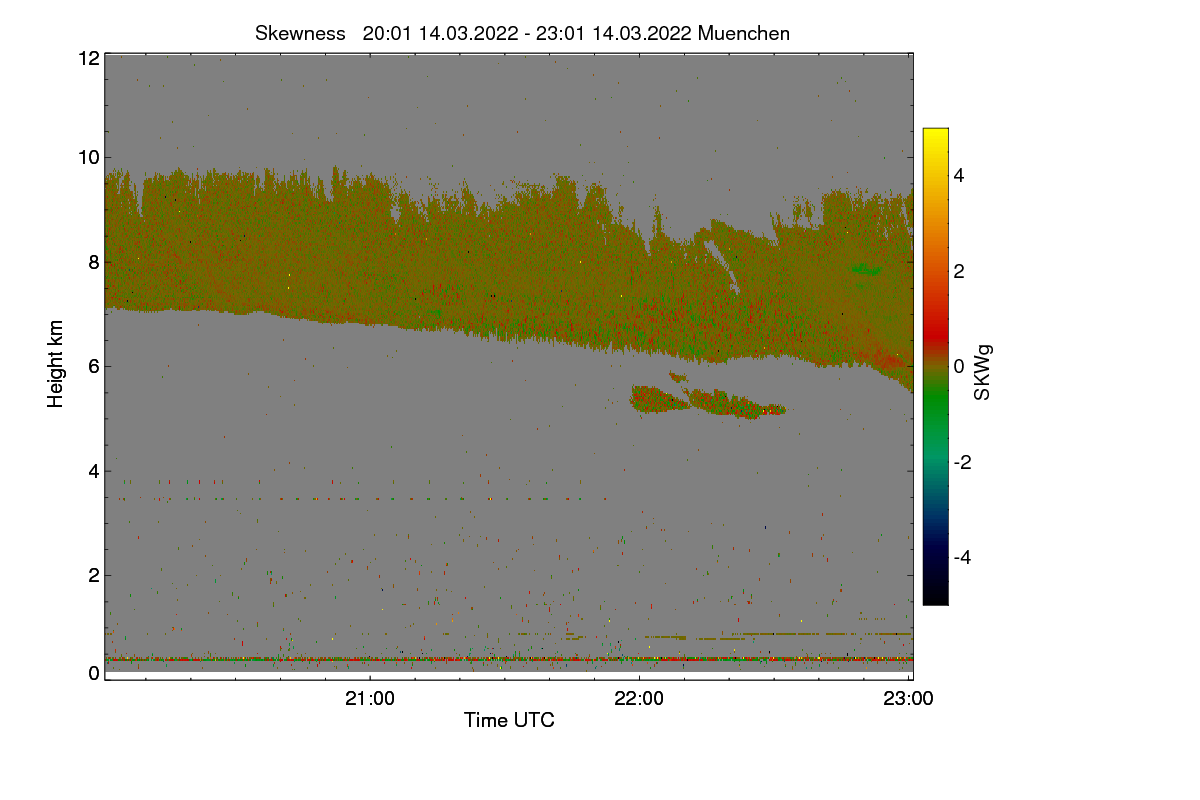Click the 12 height tick label
The width and height of the screenshot is (1200, 800).
[88, 58]
